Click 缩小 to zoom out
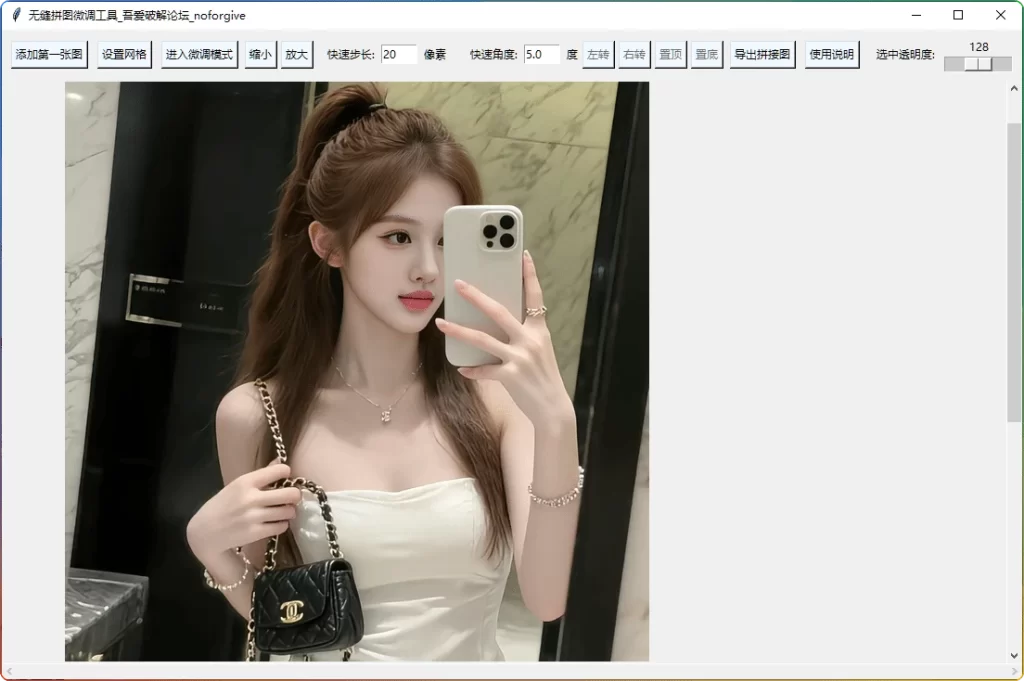 click(x=260, y=55)
